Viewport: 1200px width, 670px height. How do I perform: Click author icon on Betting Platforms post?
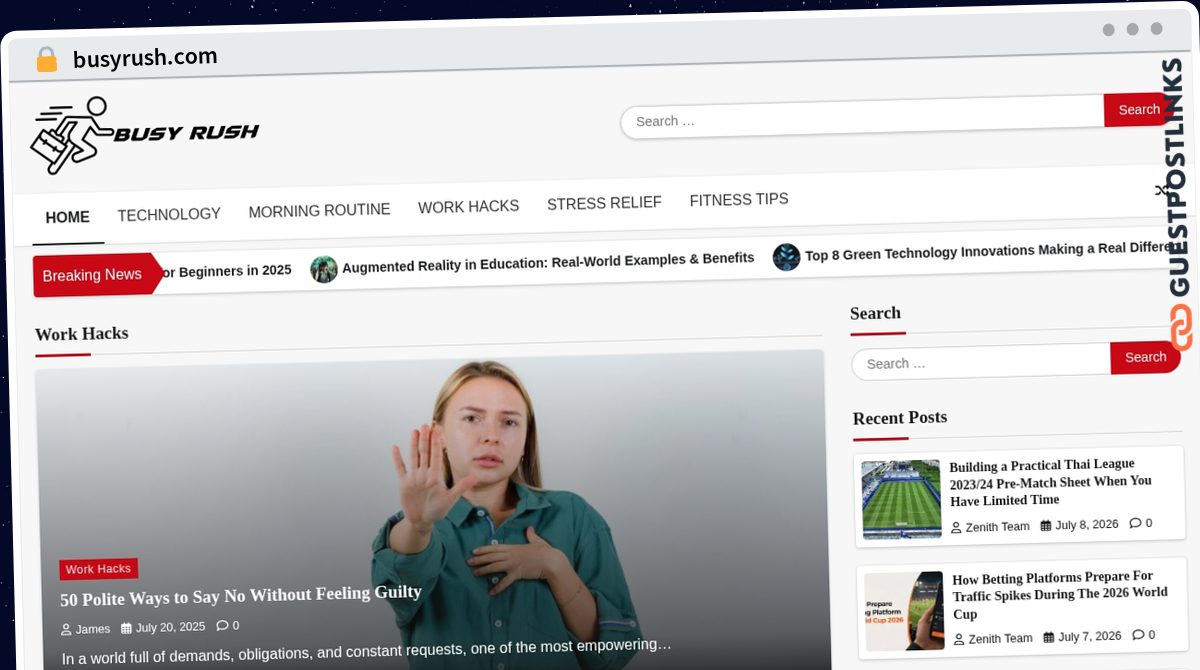coord(959,640)
